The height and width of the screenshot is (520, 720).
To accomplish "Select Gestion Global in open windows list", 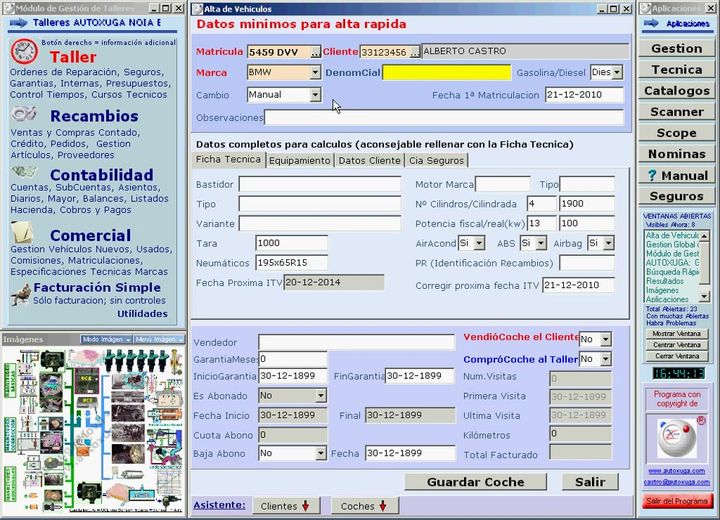I will [x=672, y=244].
